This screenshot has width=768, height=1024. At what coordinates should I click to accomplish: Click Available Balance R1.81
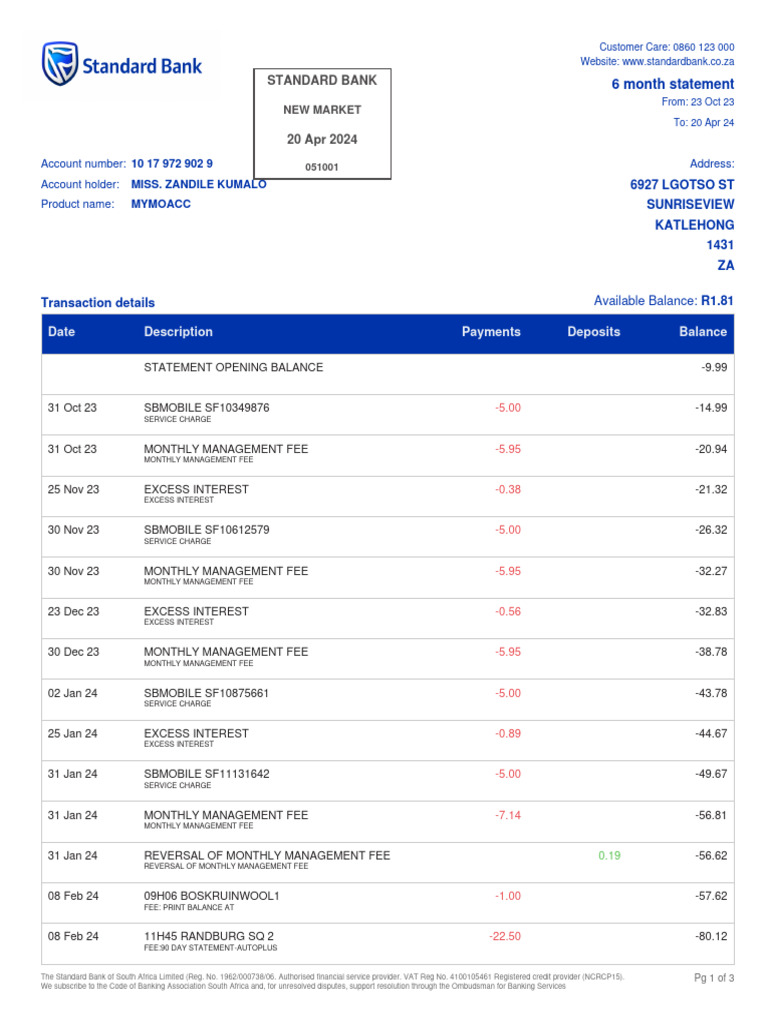point(664,300)
